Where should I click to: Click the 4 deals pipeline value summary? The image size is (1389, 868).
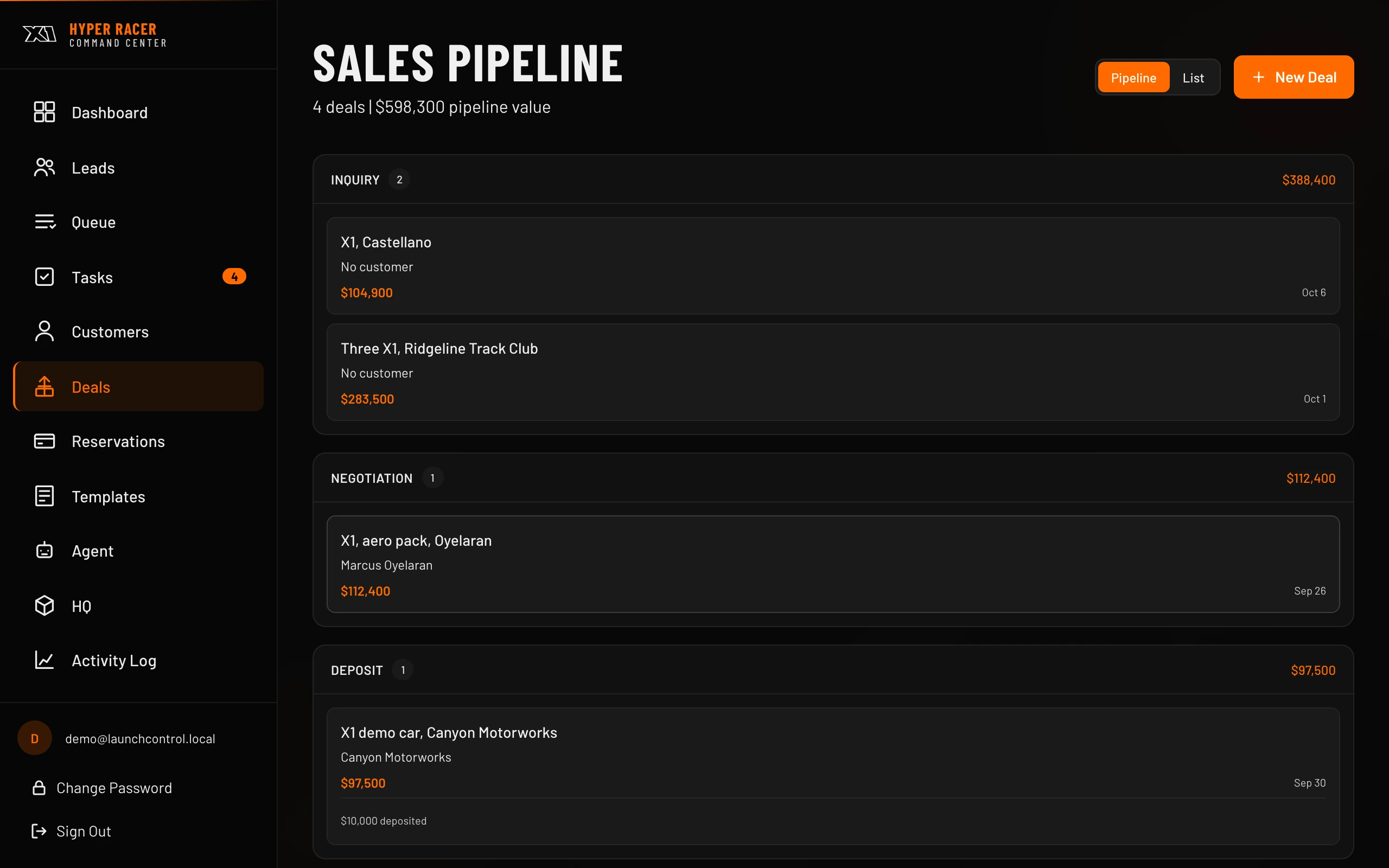click(x=432, y=107)
